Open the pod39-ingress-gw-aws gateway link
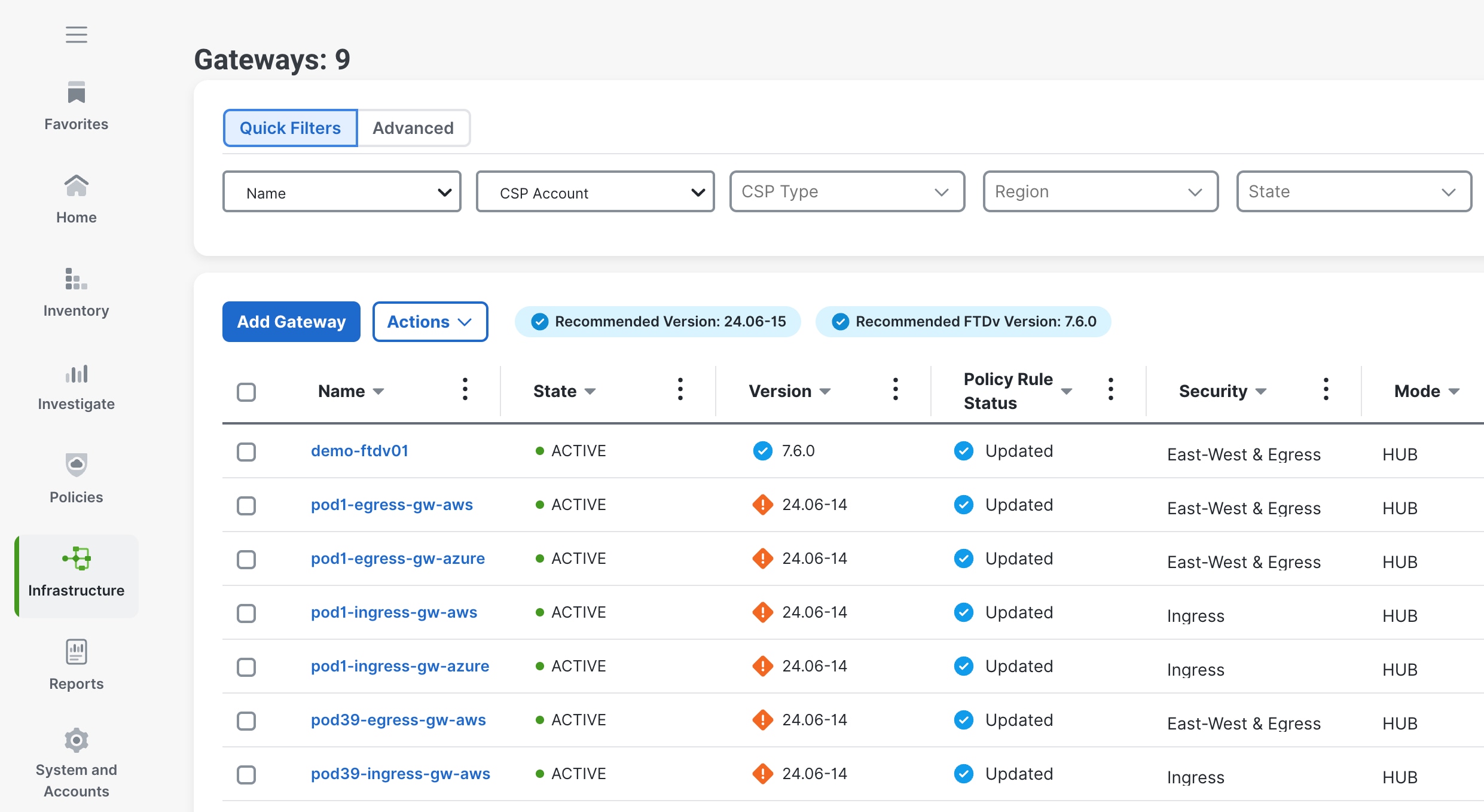The image size is (1484, 812). click(400, 773)
